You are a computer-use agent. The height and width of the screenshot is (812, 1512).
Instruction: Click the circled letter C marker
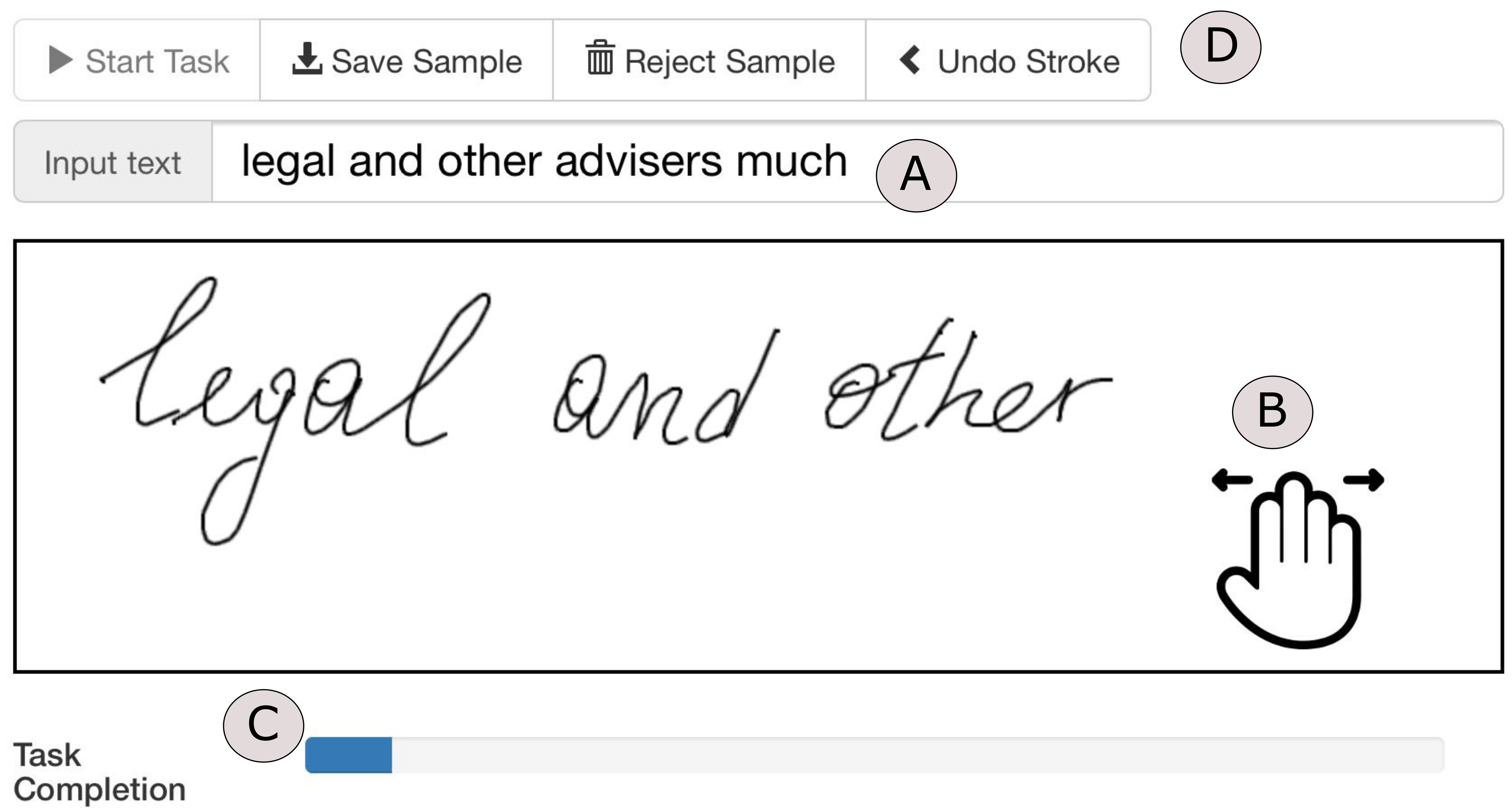(x=264, y=726)
